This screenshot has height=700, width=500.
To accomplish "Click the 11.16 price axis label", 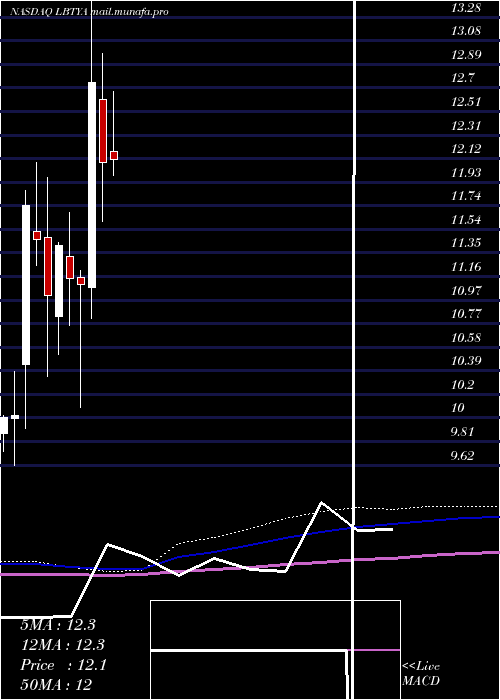I will pyautogui.click(x=466, y=267).
